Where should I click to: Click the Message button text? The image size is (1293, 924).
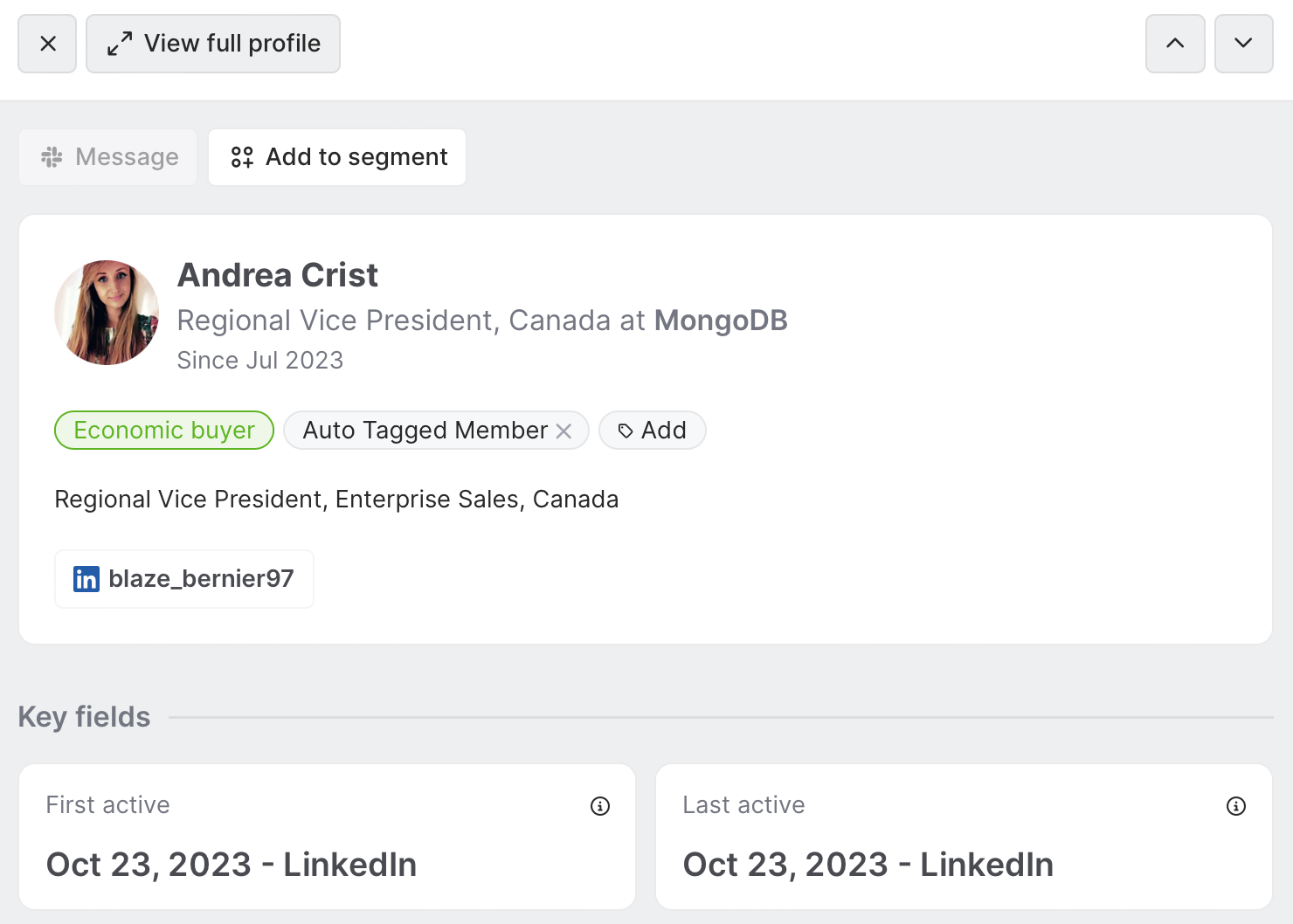[x=127, y=157]
